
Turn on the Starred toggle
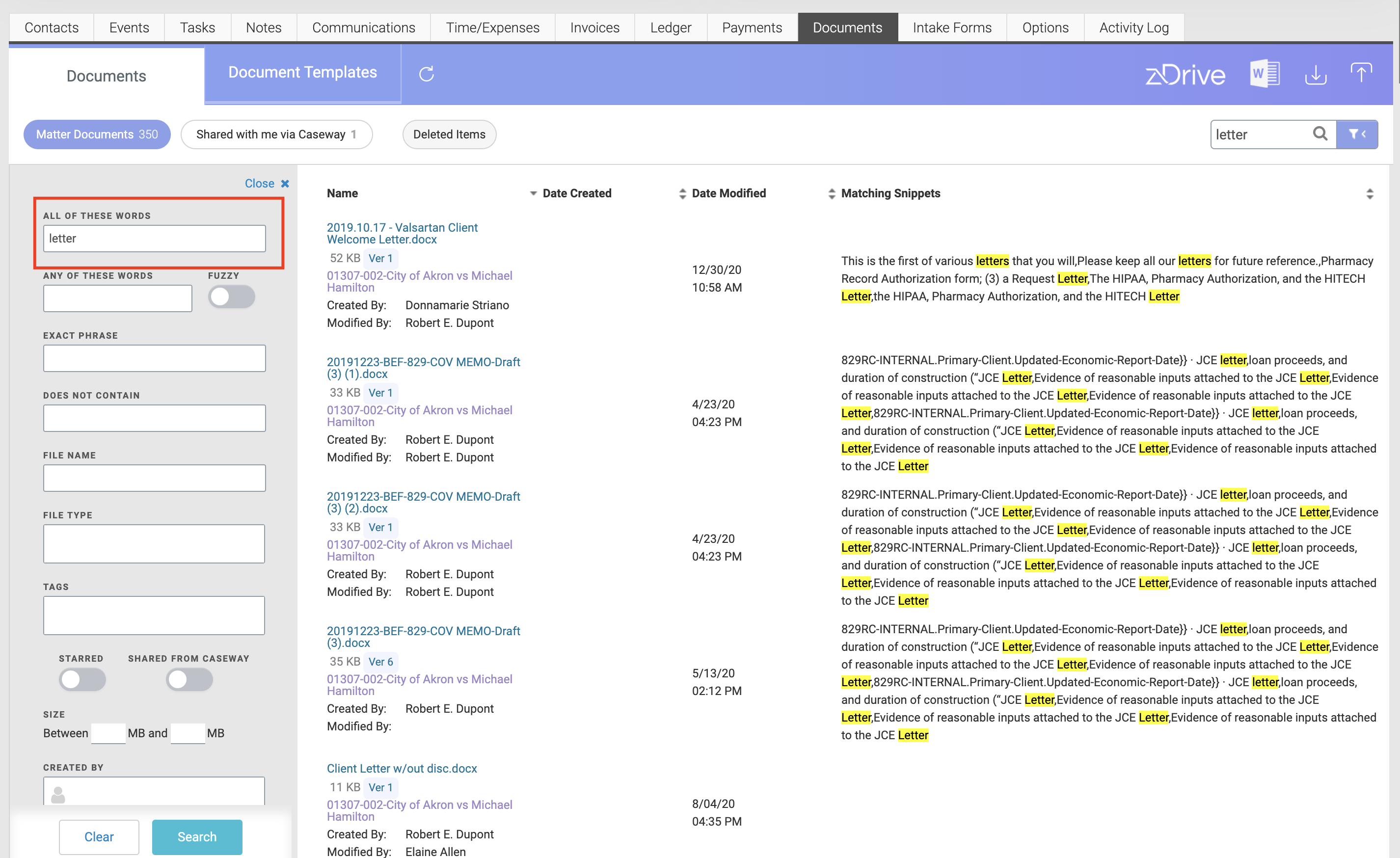[x=82, y=680]
